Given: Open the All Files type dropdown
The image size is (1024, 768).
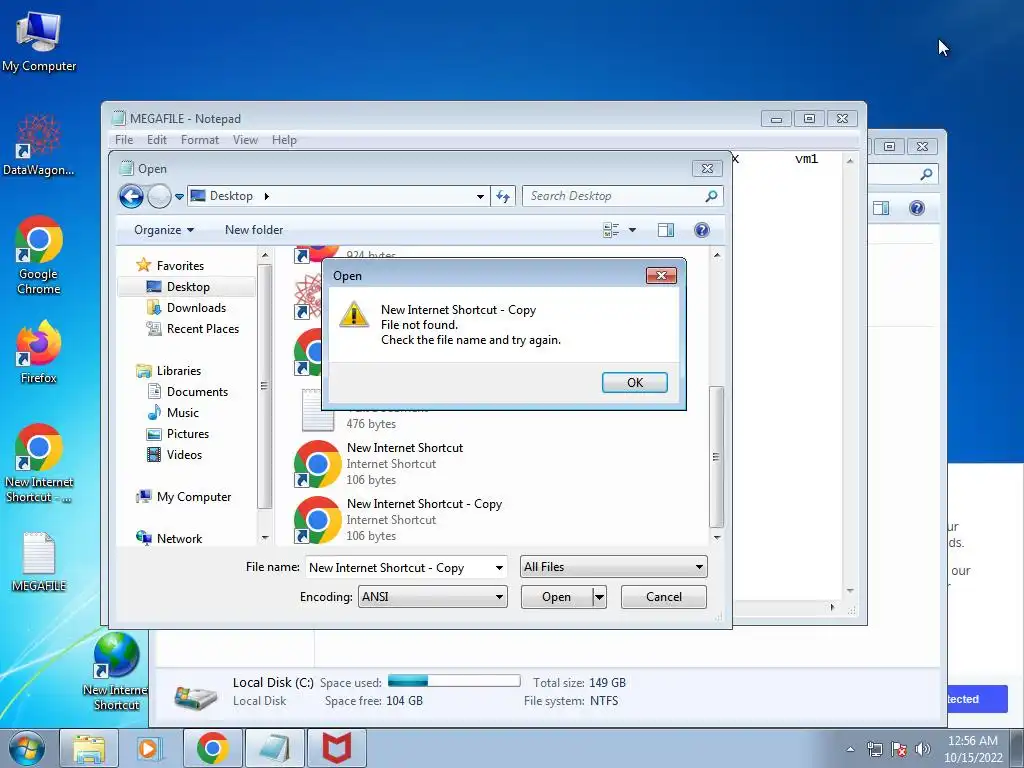Looking at the screenshot, I should [x=613, y=567].
